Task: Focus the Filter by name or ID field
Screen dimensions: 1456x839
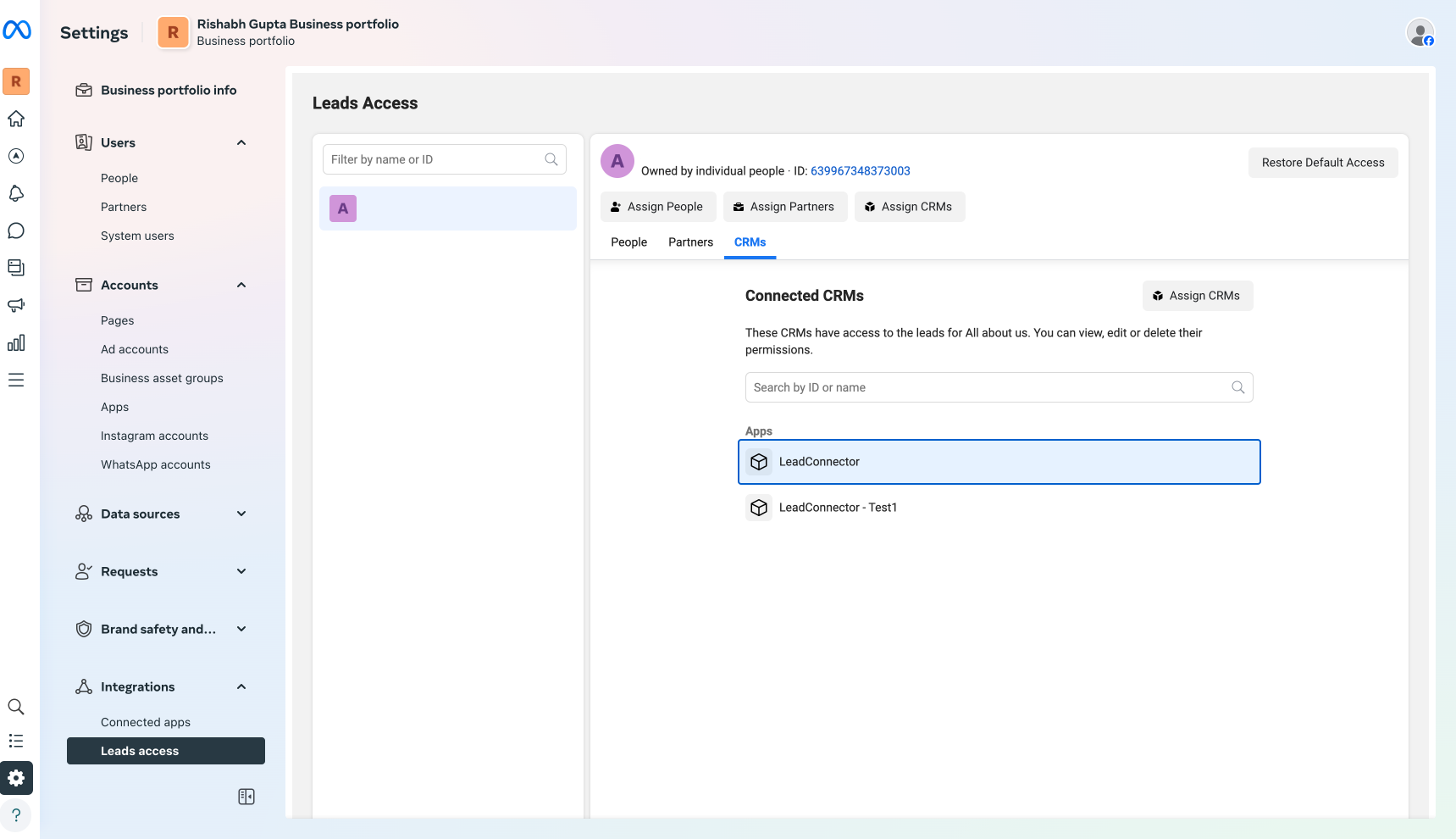Action: tap(445, 159)
